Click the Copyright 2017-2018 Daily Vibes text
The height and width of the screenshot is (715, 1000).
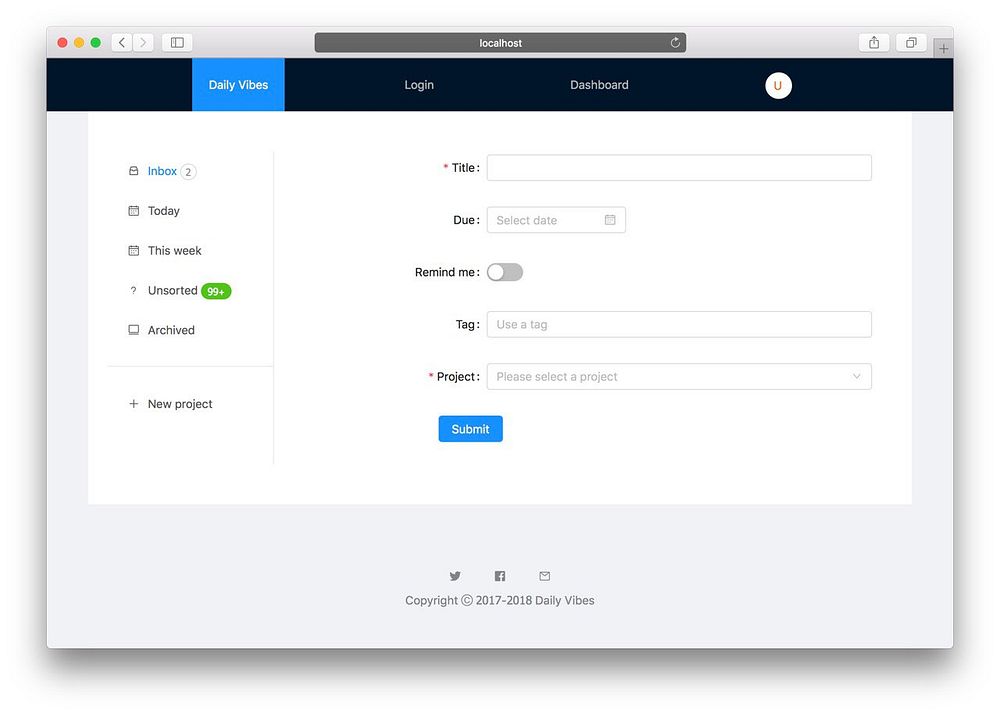[x=499, y=600]
